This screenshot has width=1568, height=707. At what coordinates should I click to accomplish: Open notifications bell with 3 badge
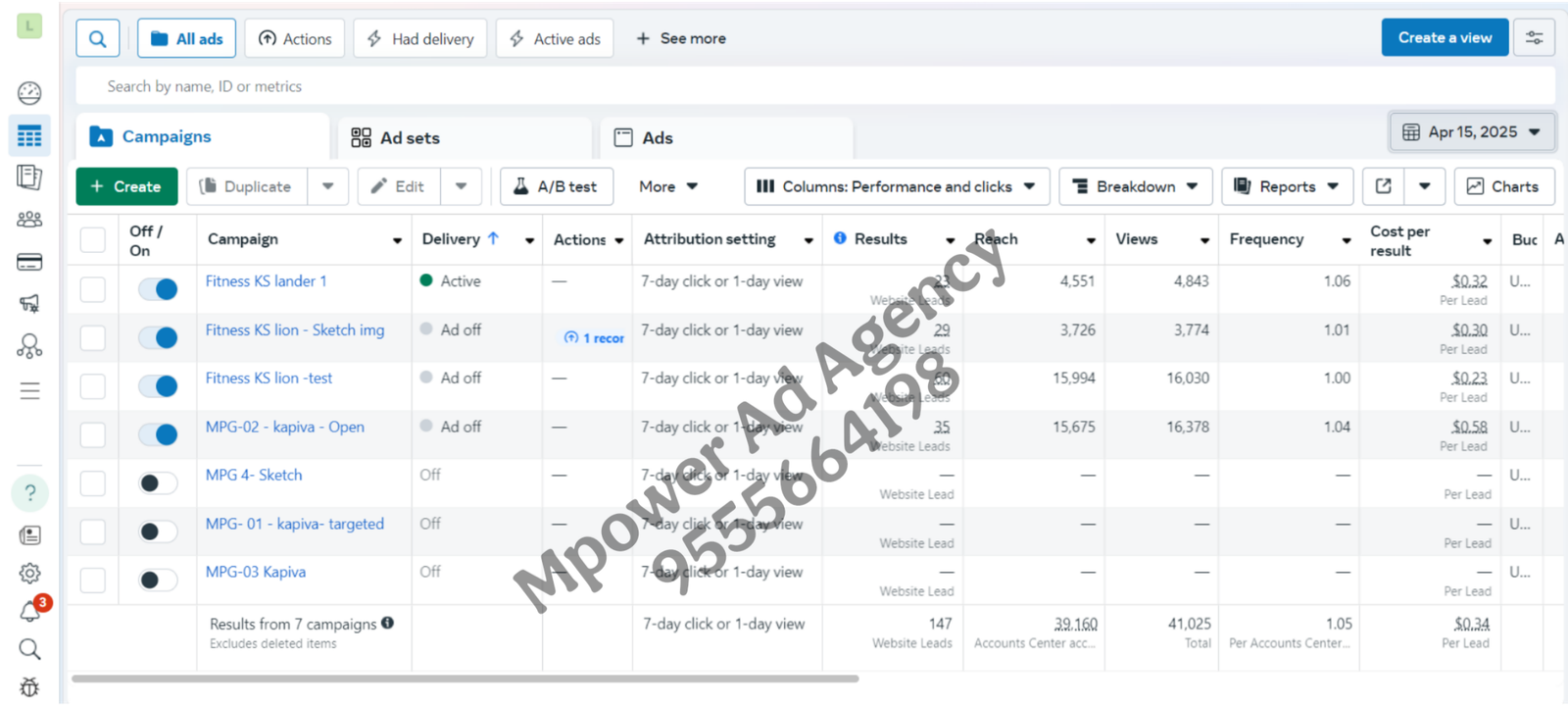click(31, 611)
